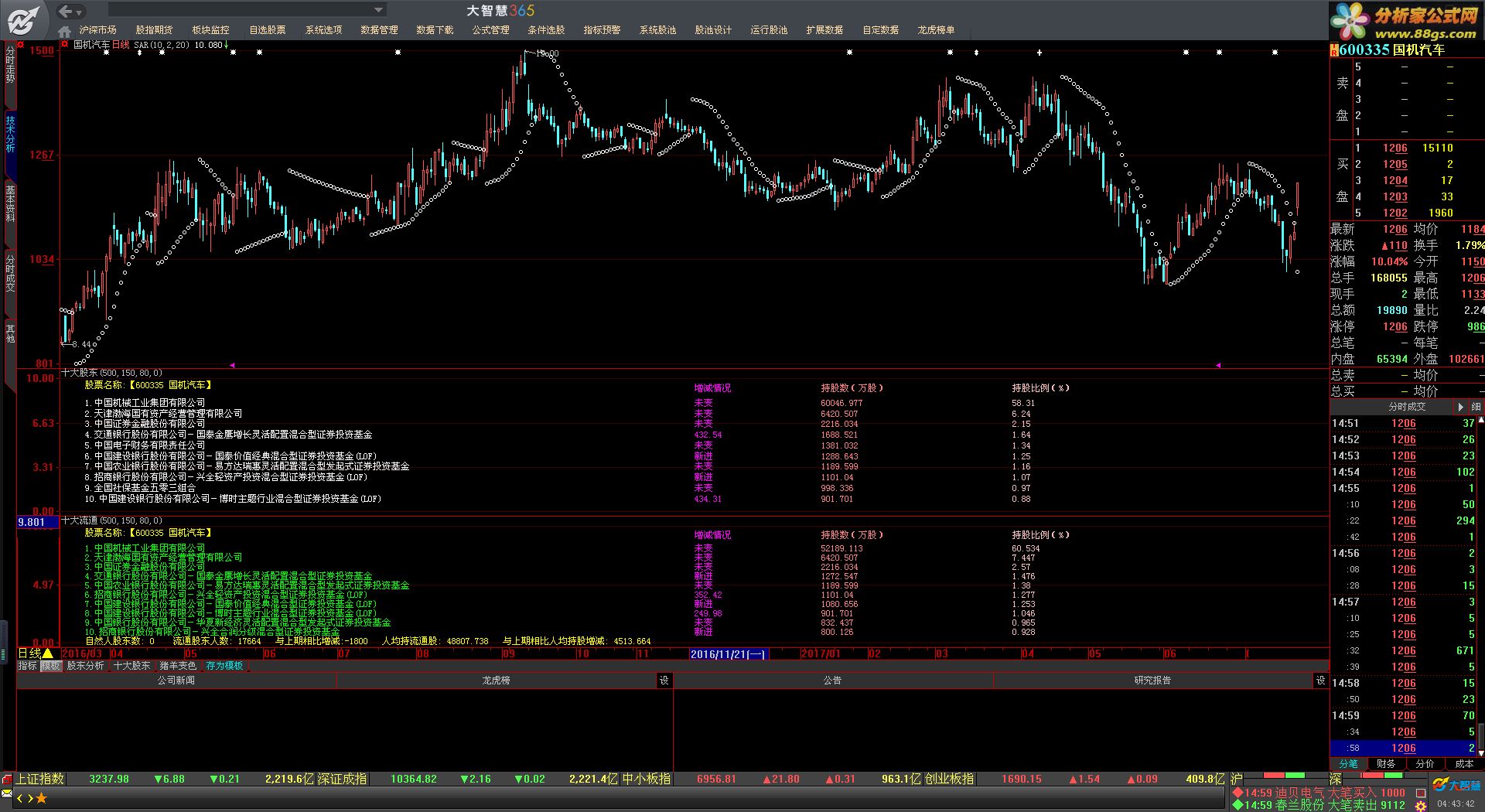Click the 设 button next to 龙虎榜
Image resolution: width=1485 pixels, height=812 pixels.
pos(664,681)
